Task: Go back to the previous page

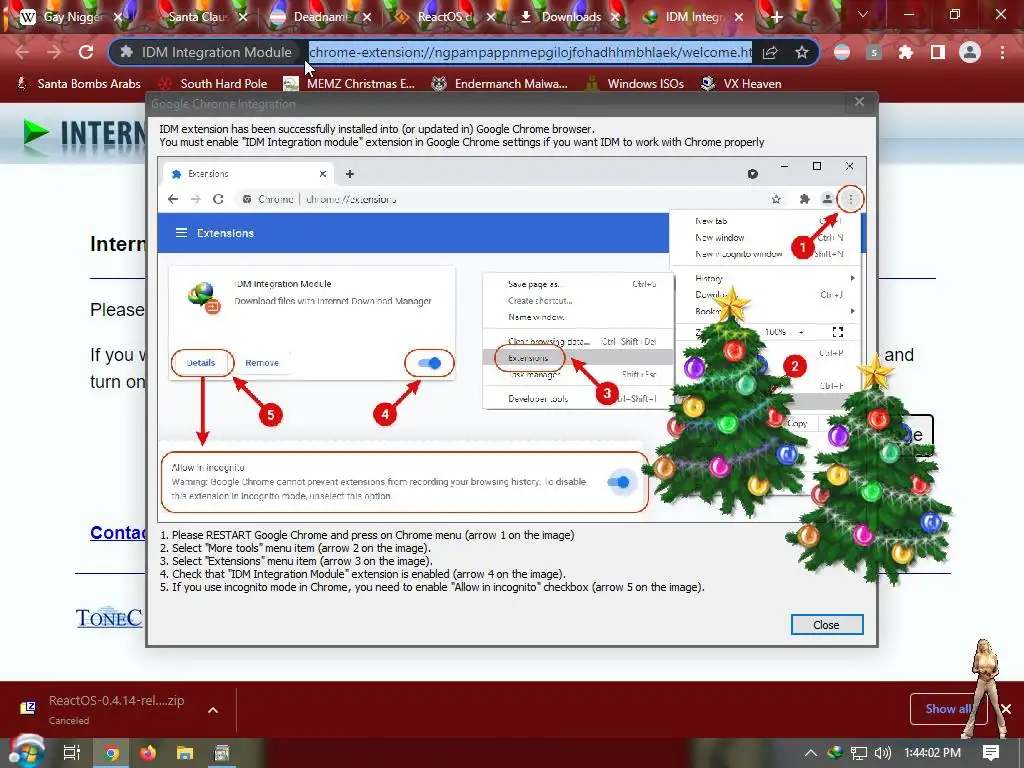Action: point(22,52)
